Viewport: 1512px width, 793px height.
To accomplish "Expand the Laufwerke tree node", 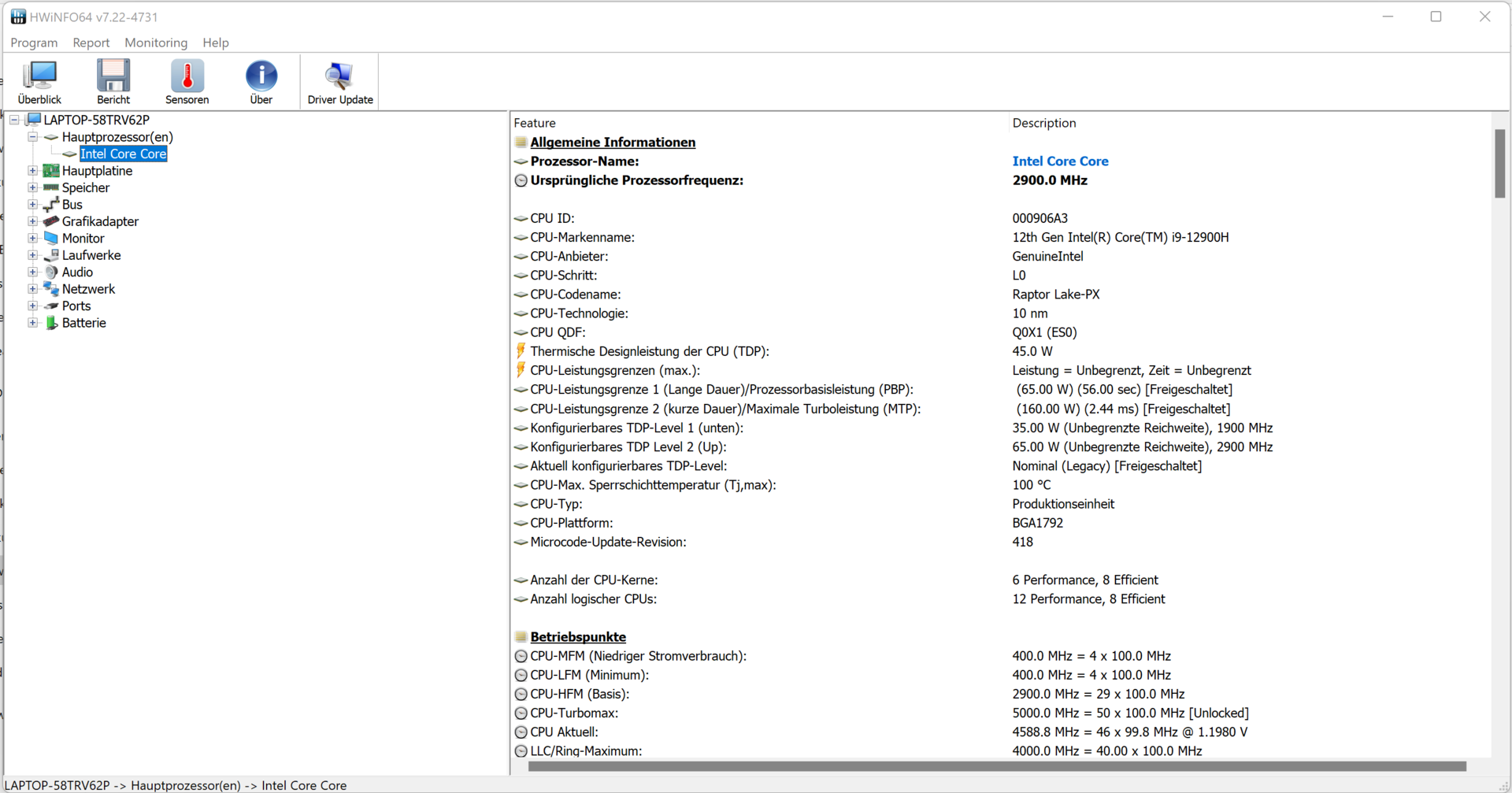I will 33,255.
